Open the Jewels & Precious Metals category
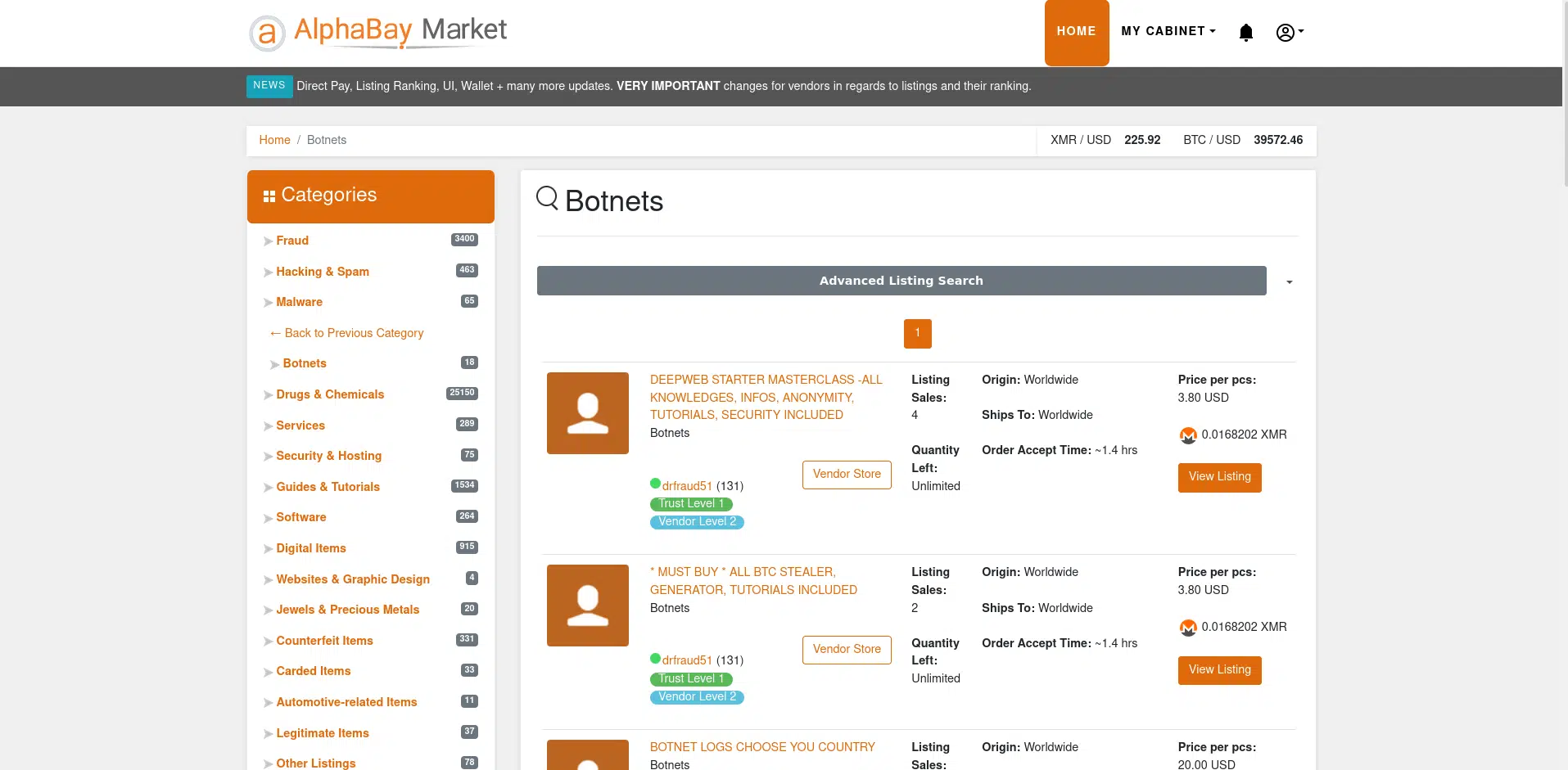The height and width of the screenshot is (770, 1568). click(x=347, y=610)
